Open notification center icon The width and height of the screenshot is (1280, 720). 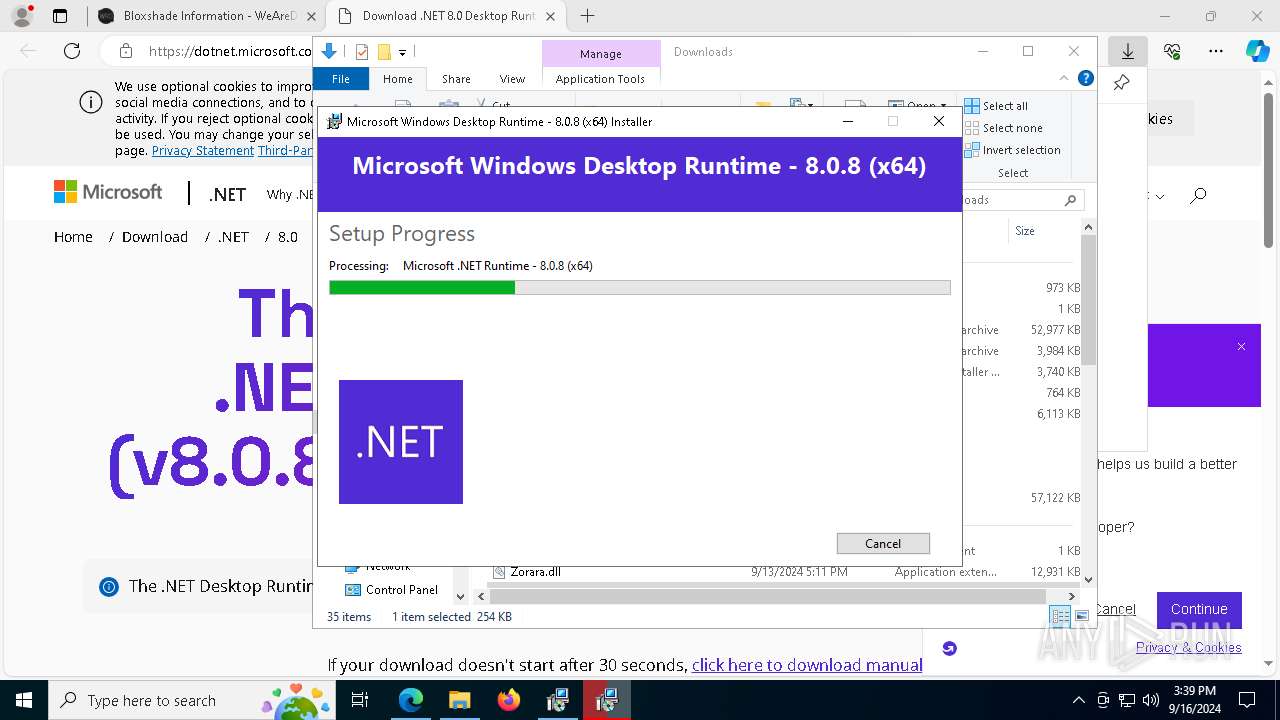[x=1247, y=700]
